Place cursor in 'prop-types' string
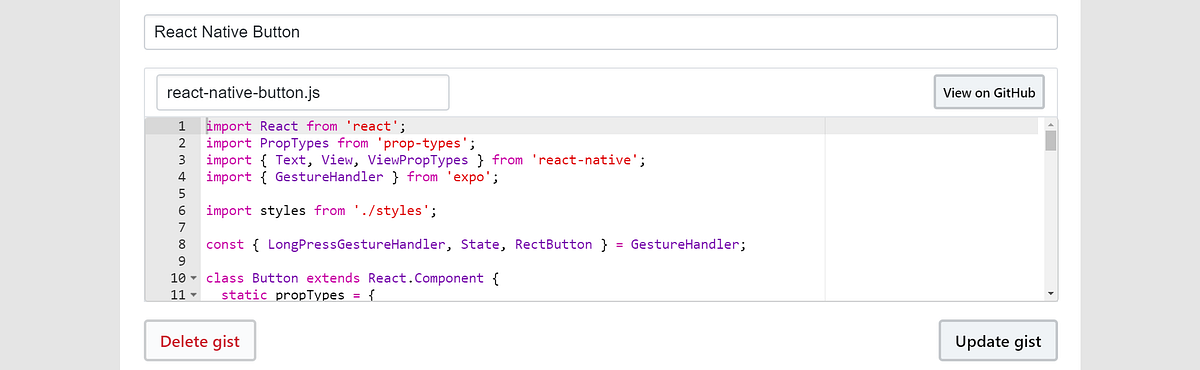 click(422, 143)
